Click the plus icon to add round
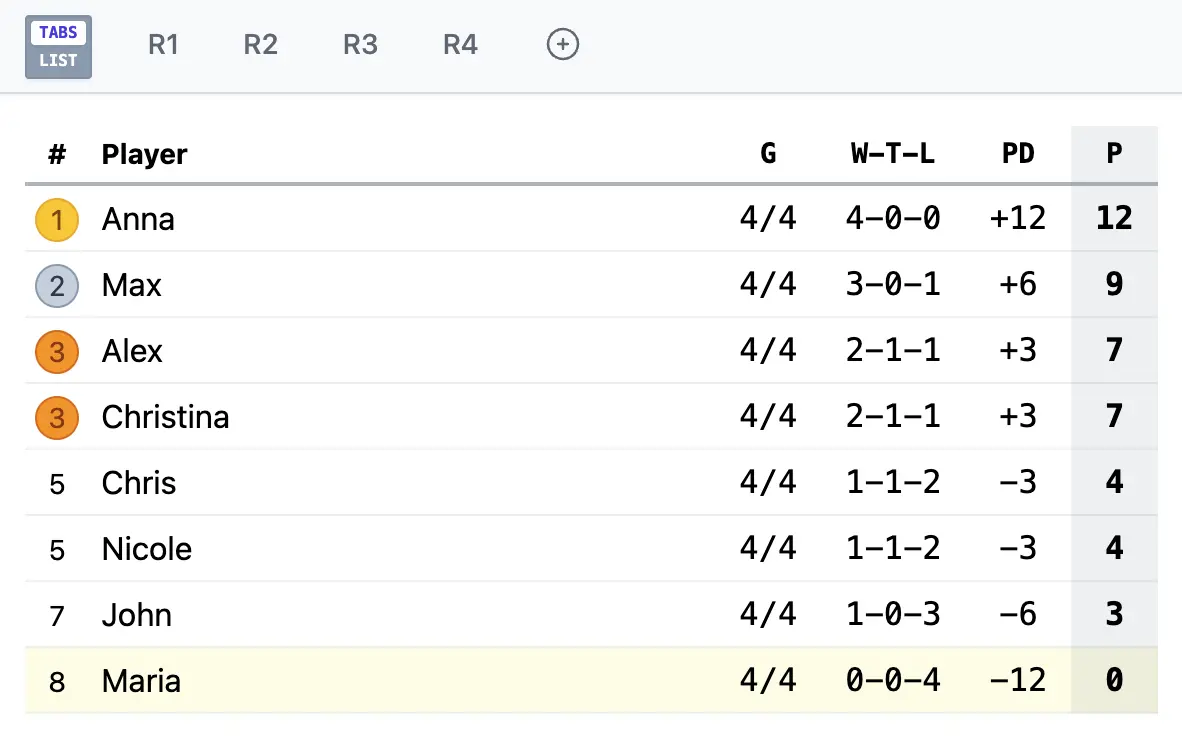Viewport: 1182px width, 740px height. 563,45
